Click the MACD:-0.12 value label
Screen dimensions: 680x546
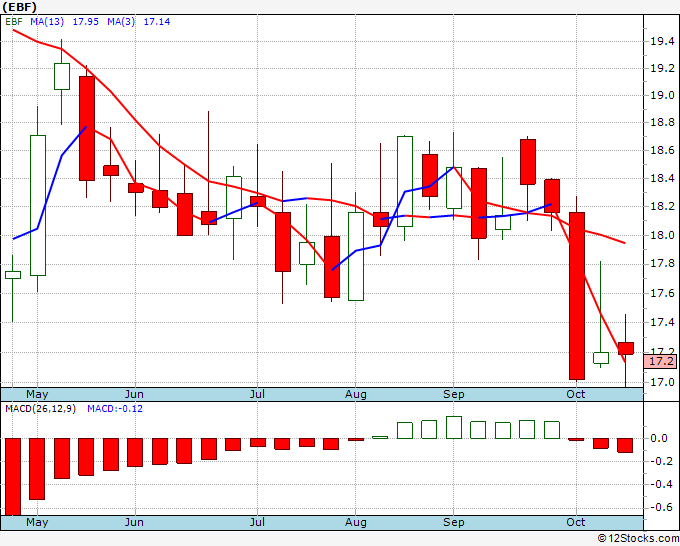tap(115, 409)
